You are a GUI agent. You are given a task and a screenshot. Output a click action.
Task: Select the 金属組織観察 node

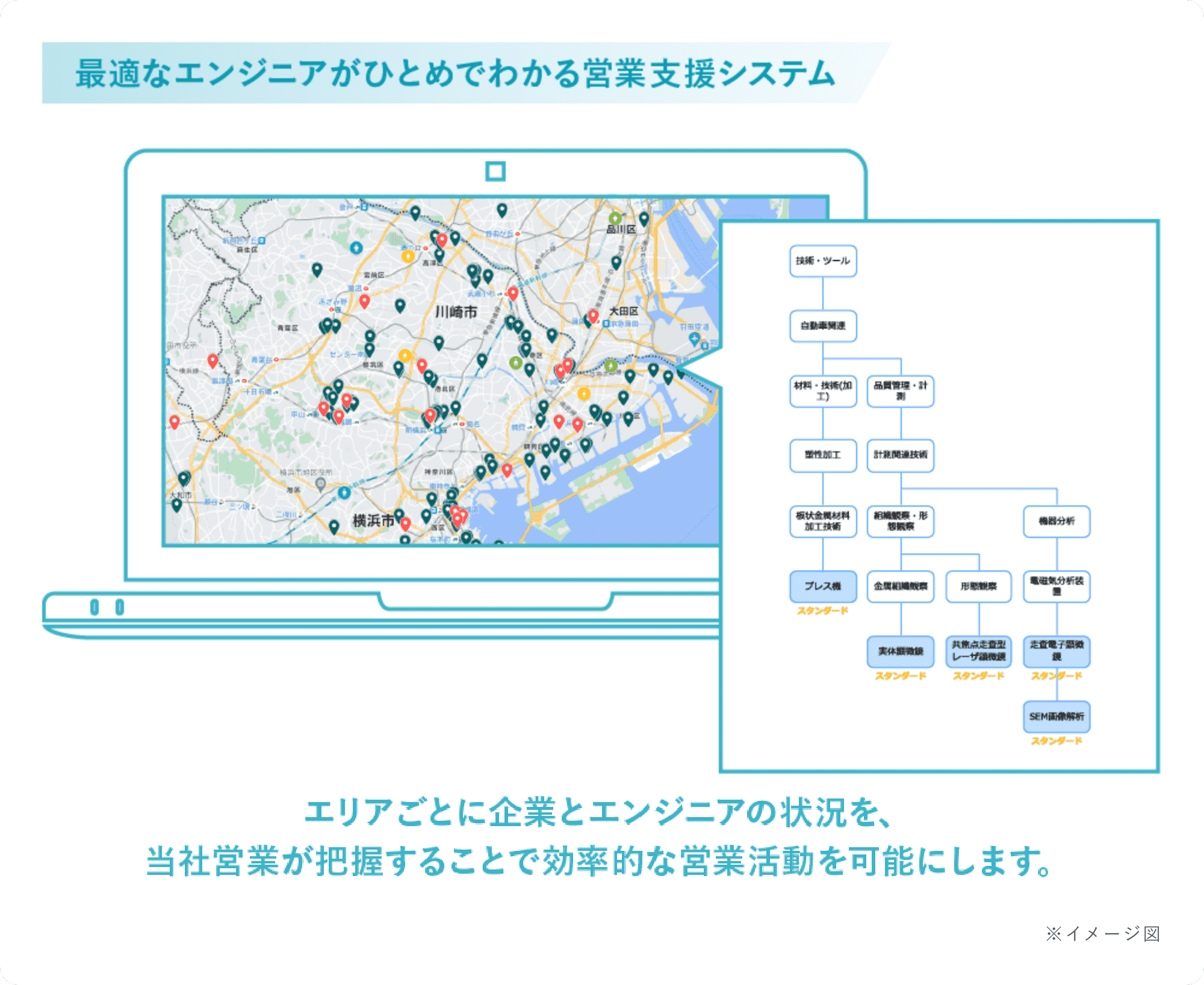tap(901, 586)
